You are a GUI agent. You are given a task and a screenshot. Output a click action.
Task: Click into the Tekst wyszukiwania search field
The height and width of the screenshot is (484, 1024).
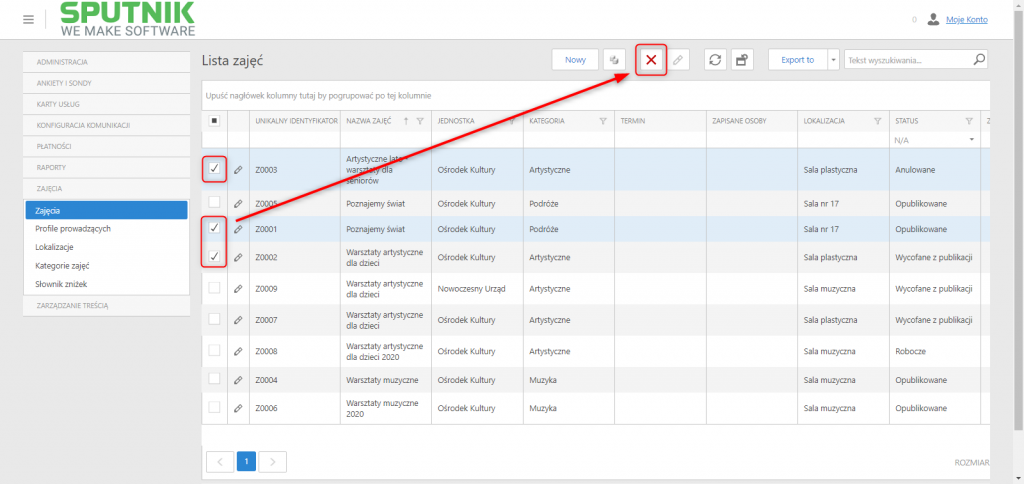click(x=908, y=60)
